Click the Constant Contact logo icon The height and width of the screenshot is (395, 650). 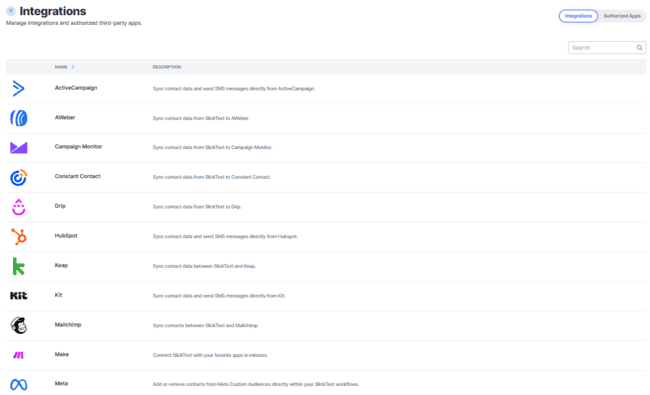point(19,177)
